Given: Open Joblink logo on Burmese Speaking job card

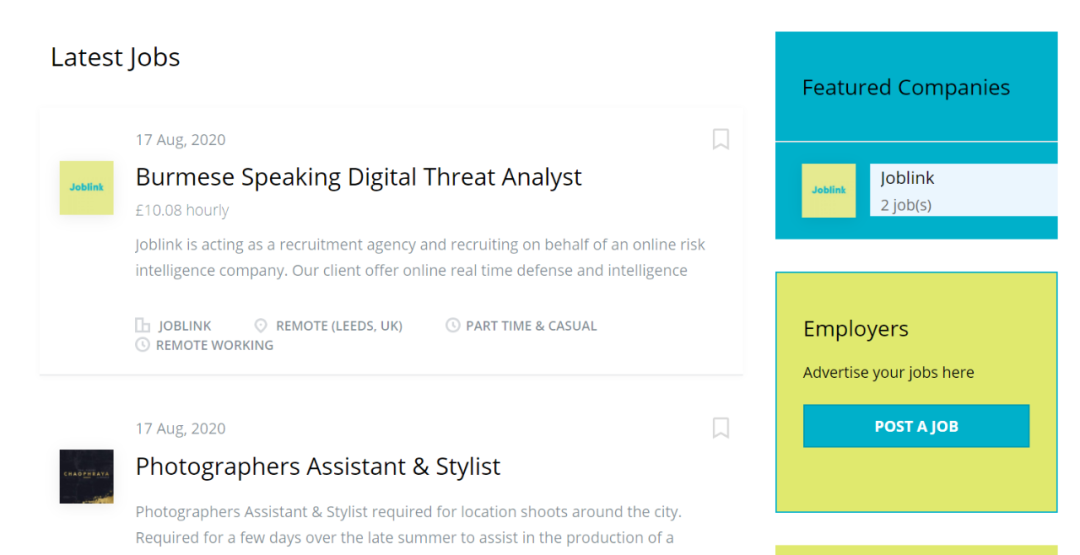Looking at the screenshot, I should click(86, 187).
